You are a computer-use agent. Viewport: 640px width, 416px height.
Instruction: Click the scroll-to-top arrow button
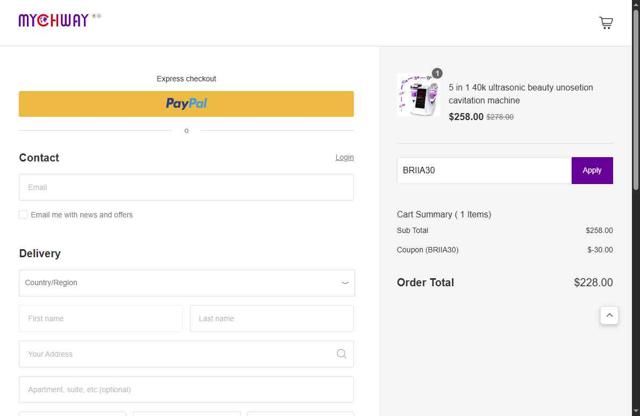coord(609,316)
